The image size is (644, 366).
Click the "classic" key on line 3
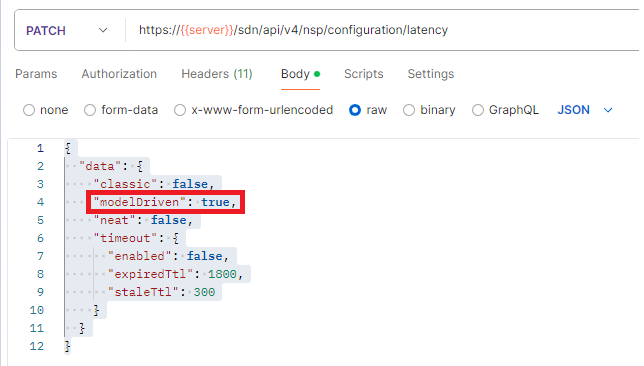[x=125, y=184]
